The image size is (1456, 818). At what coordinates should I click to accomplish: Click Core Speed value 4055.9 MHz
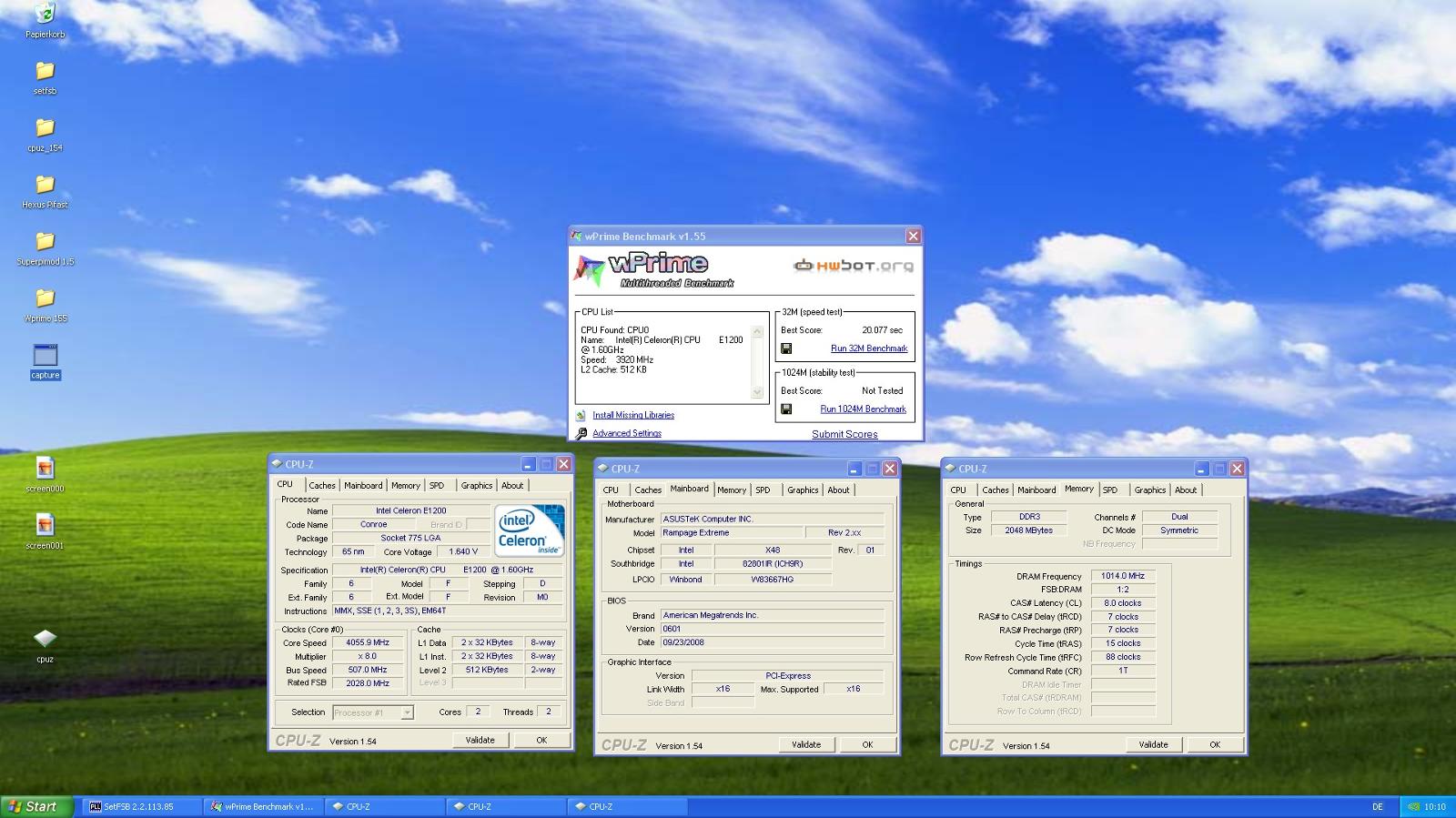367,642
